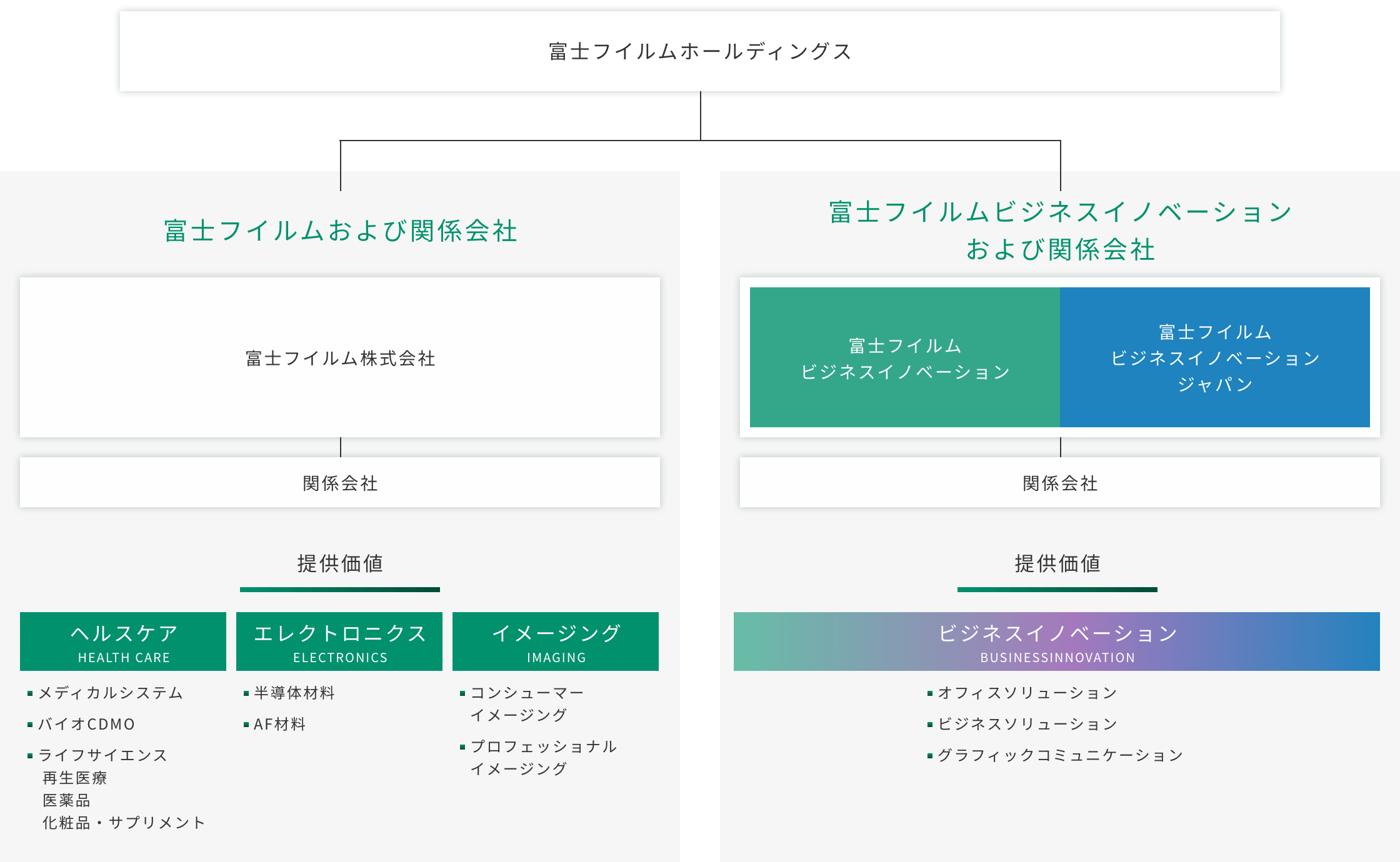Image resolution: width=1400 pixels, height=862 pixels.
Task: Click the バイオCDMO list item
Action: pyautogui.click(x=87, y=724)
